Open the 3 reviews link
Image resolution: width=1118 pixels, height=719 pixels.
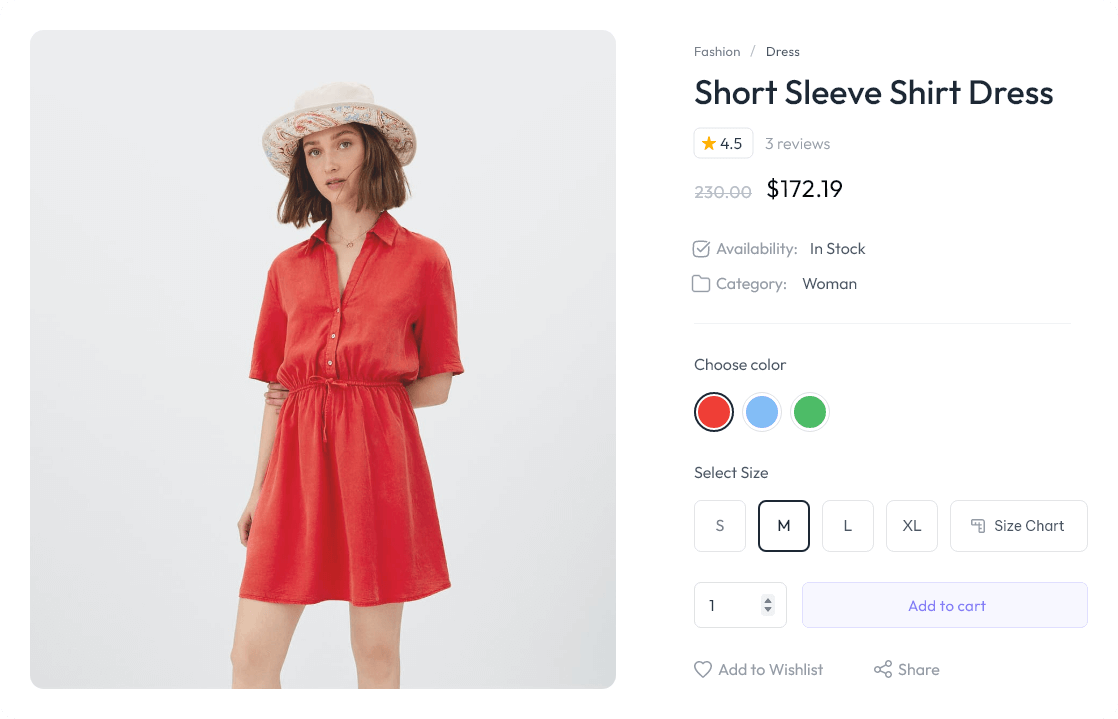pos(797,144)
